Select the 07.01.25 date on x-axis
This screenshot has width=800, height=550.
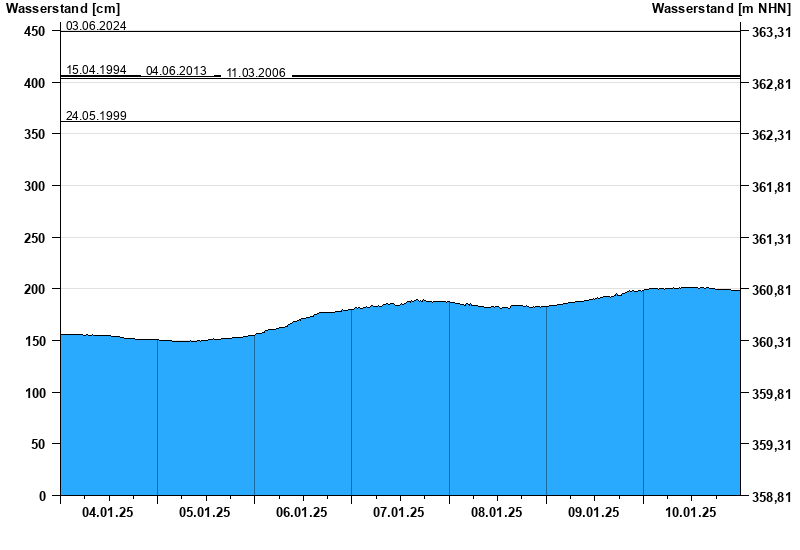pos(399,512)
